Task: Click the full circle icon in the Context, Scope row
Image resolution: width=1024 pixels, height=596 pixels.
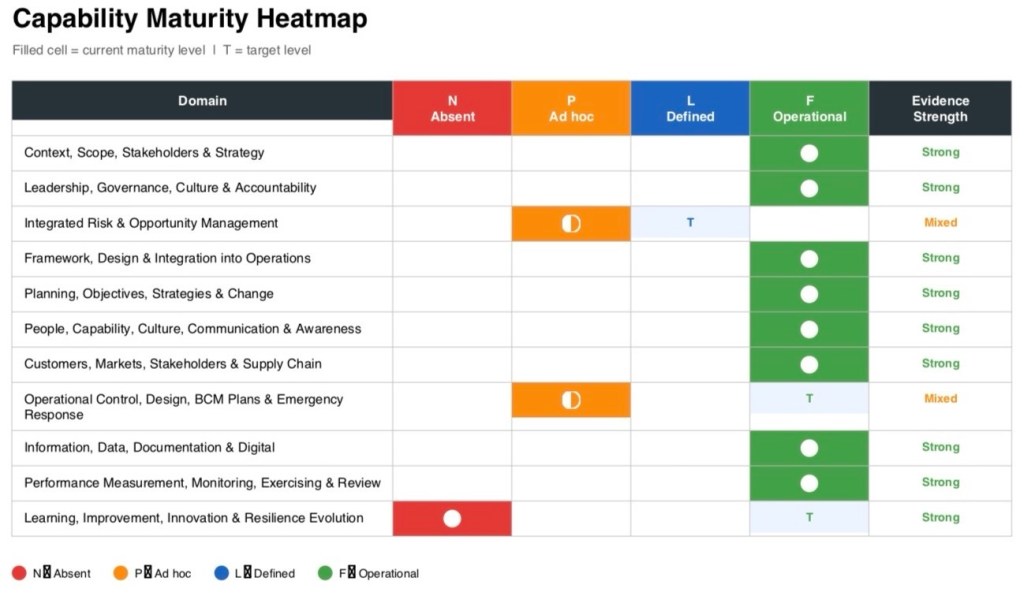Action: click(x=809, y=153)
